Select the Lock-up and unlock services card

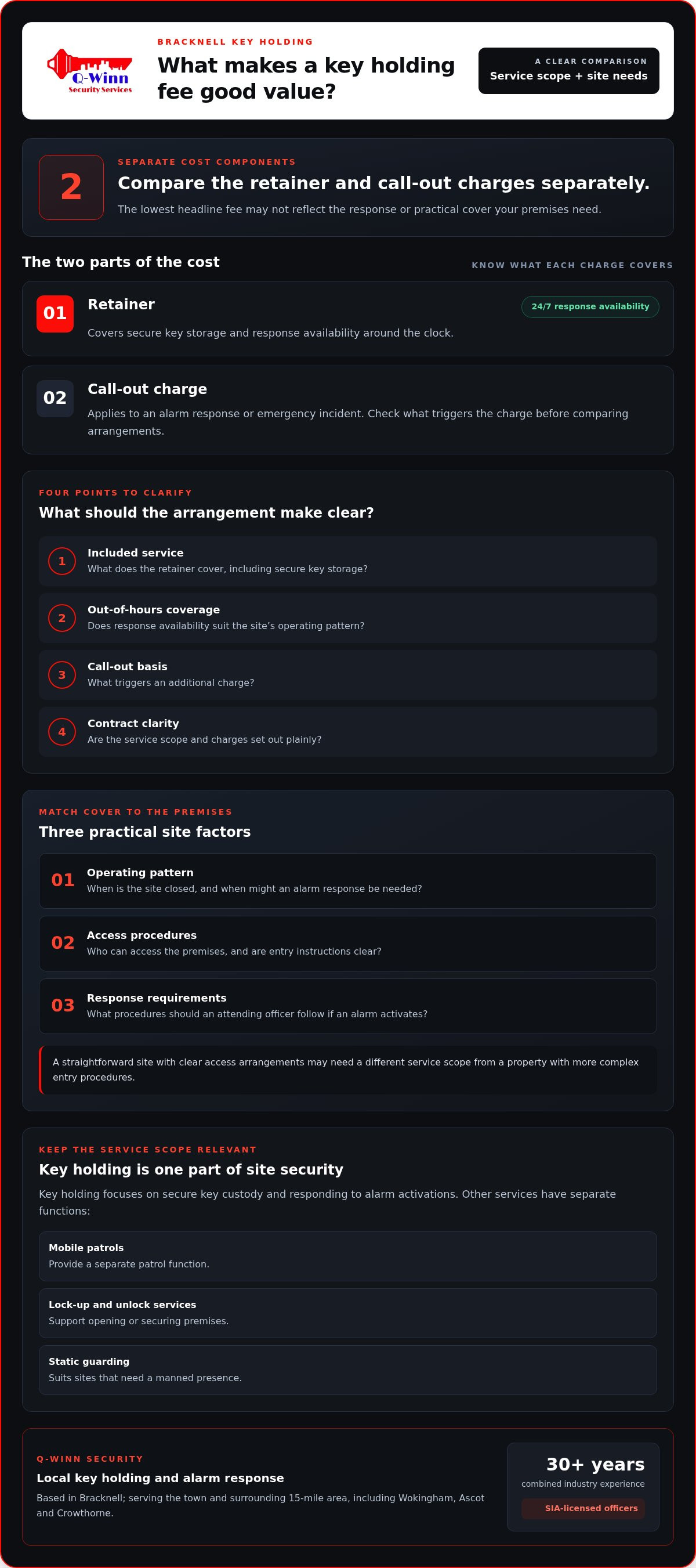[348, 1313]
